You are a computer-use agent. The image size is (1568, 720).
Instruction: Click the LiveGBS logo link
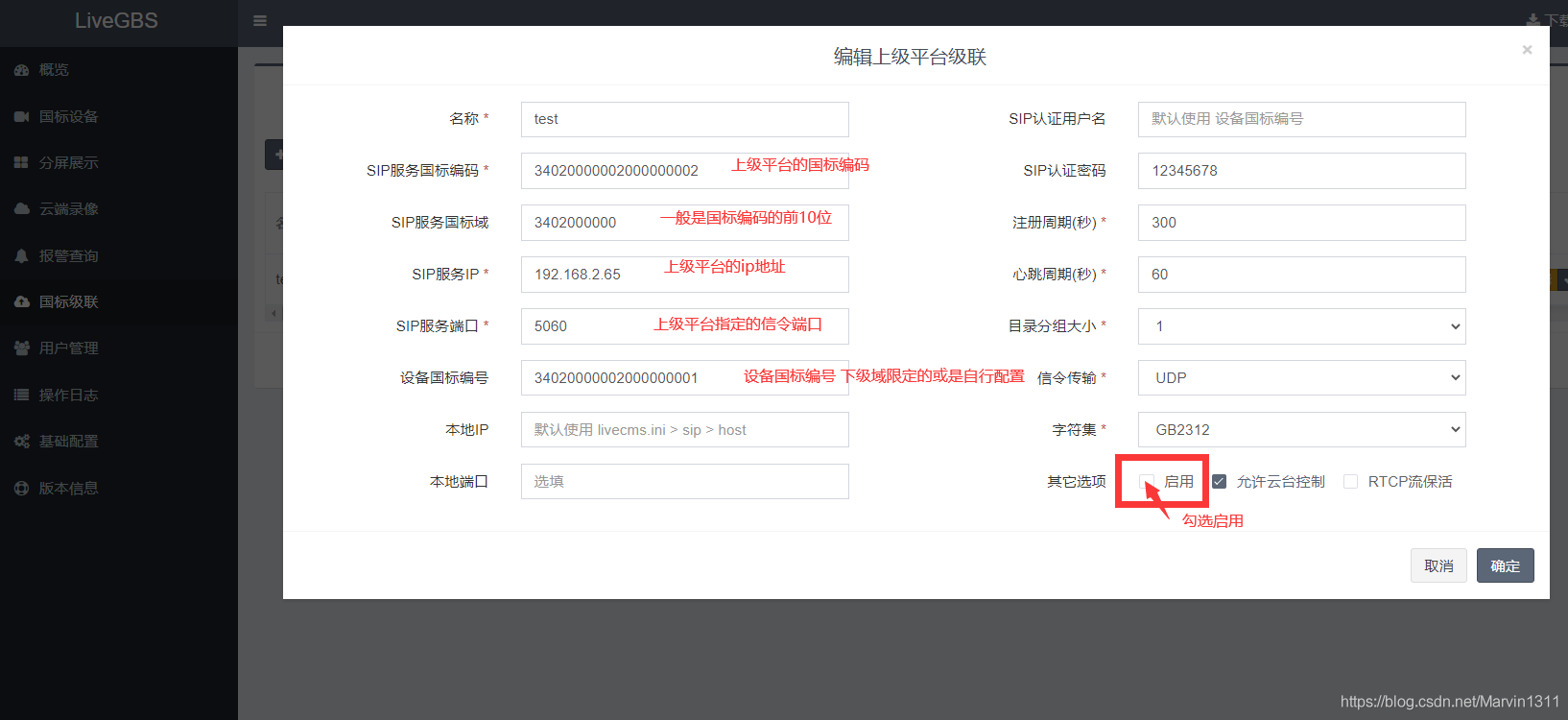[x=116, y=20]
